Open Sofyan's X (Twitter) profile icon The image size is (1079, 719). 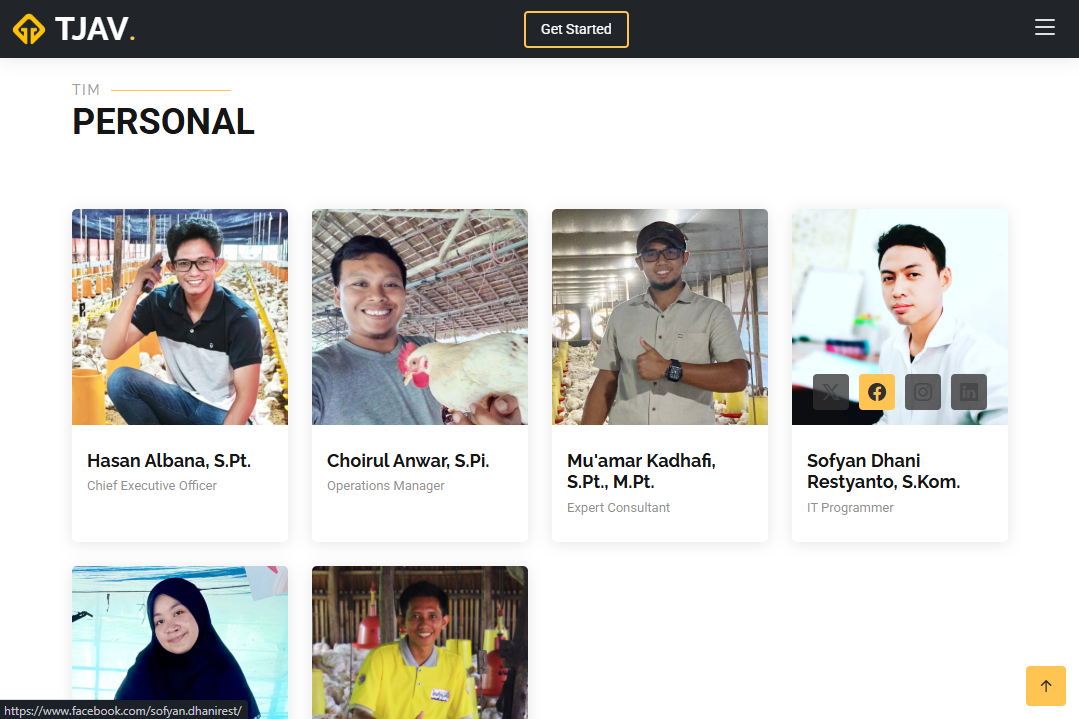(831, 392)
